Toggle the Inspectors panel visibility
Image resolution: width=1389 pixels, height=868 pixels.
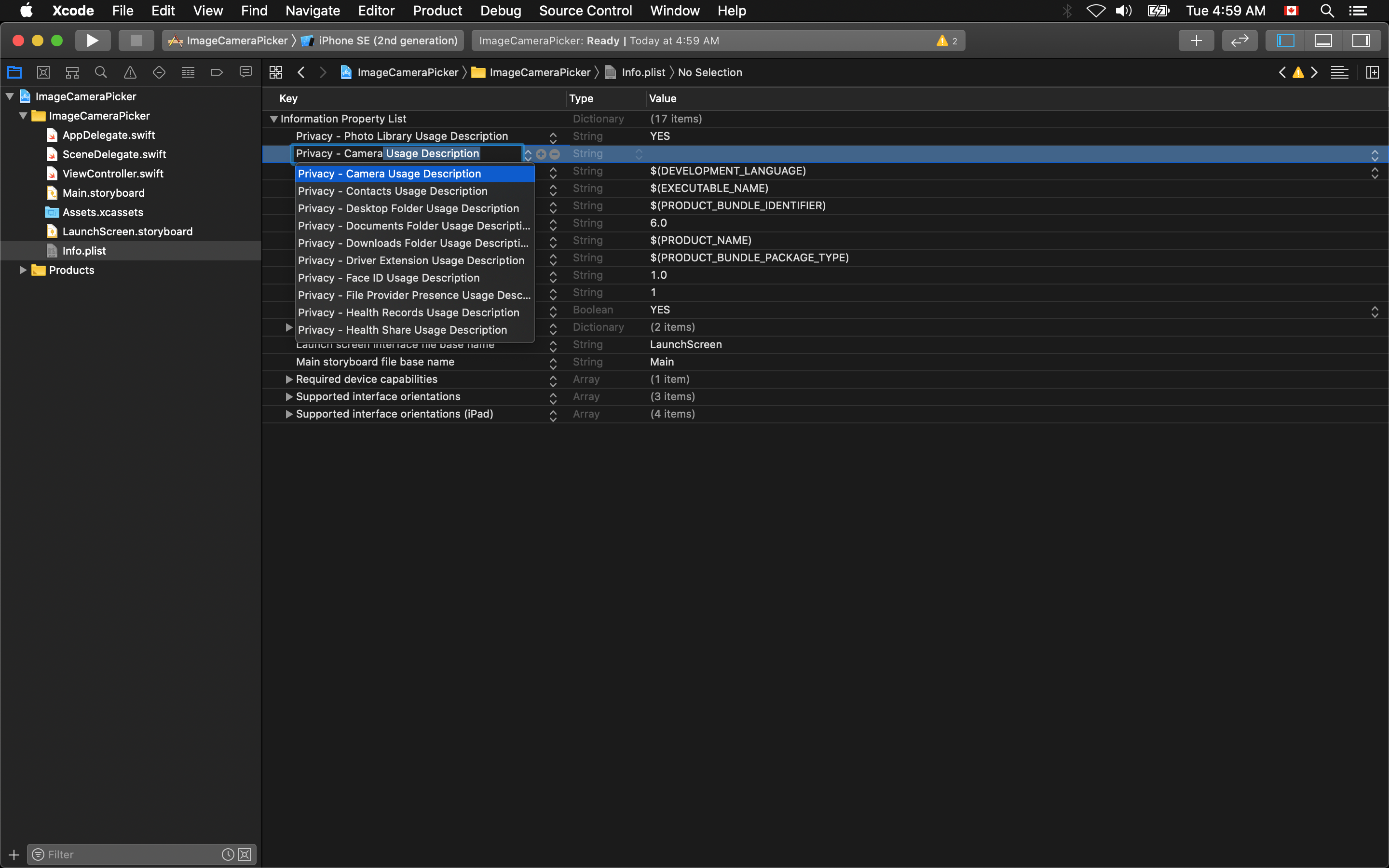tap(1361, 41)
